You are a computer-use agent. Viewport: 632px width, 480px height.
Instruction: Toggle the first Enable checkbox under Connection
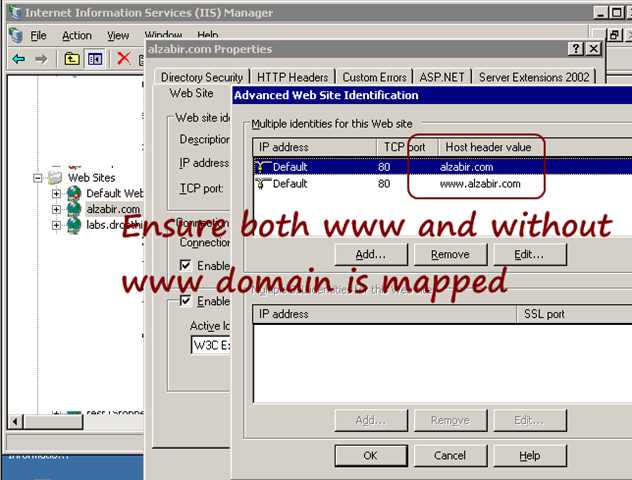(185, 265)
